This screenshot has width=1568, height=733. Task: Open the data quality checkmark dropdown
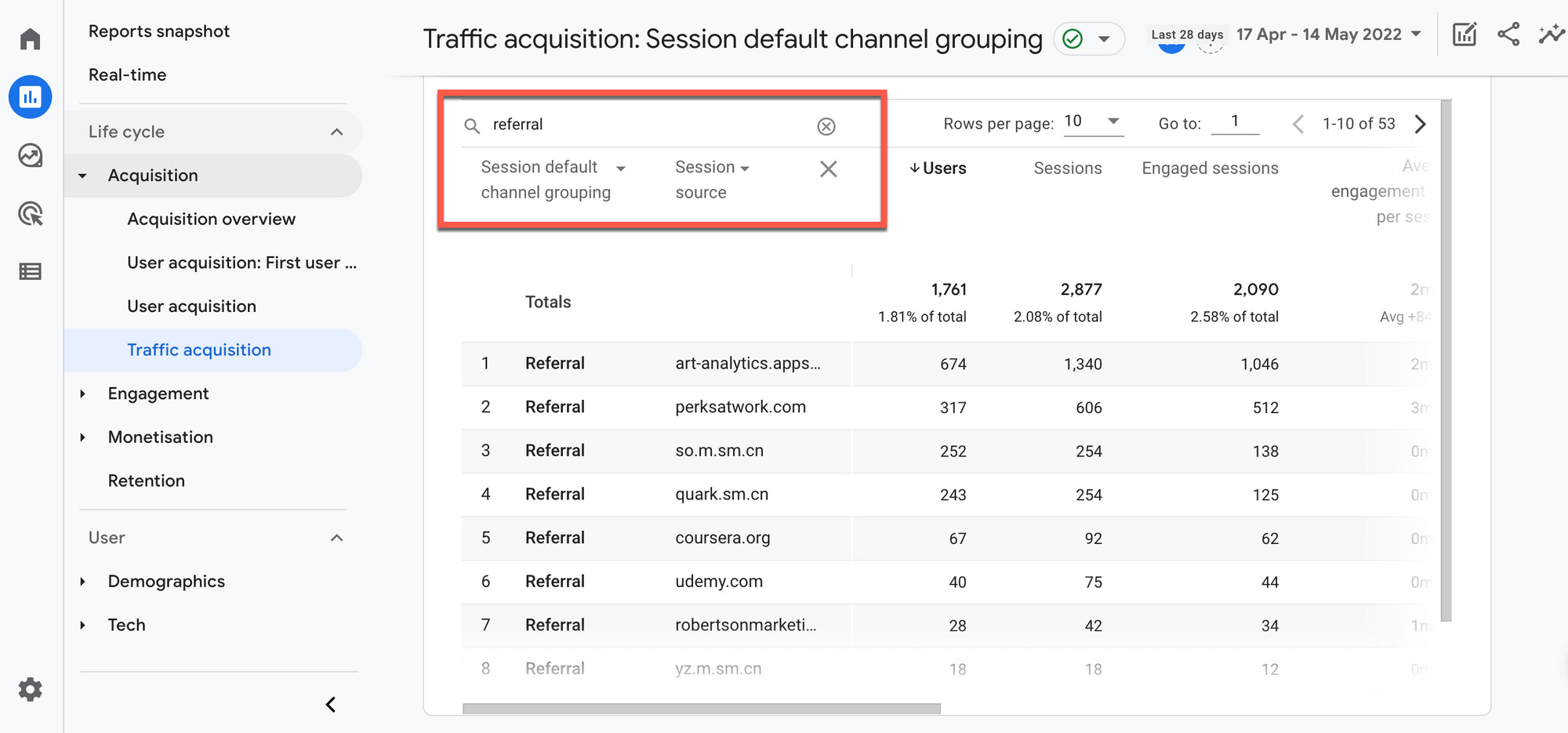[x=1089, y=38]
